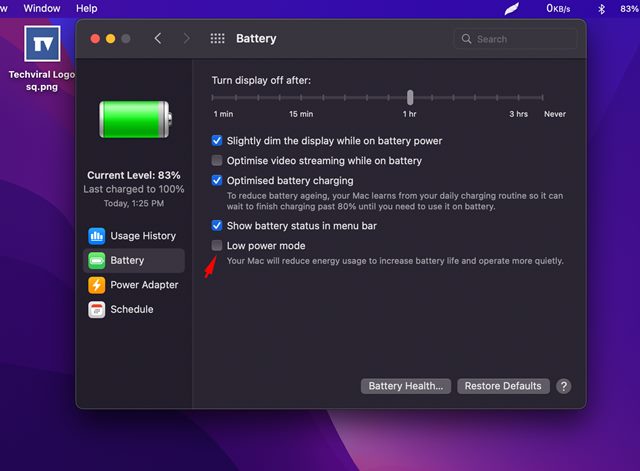Go back with the left chevron
This screenshot has width=640, height=471.
coord(158,39)
